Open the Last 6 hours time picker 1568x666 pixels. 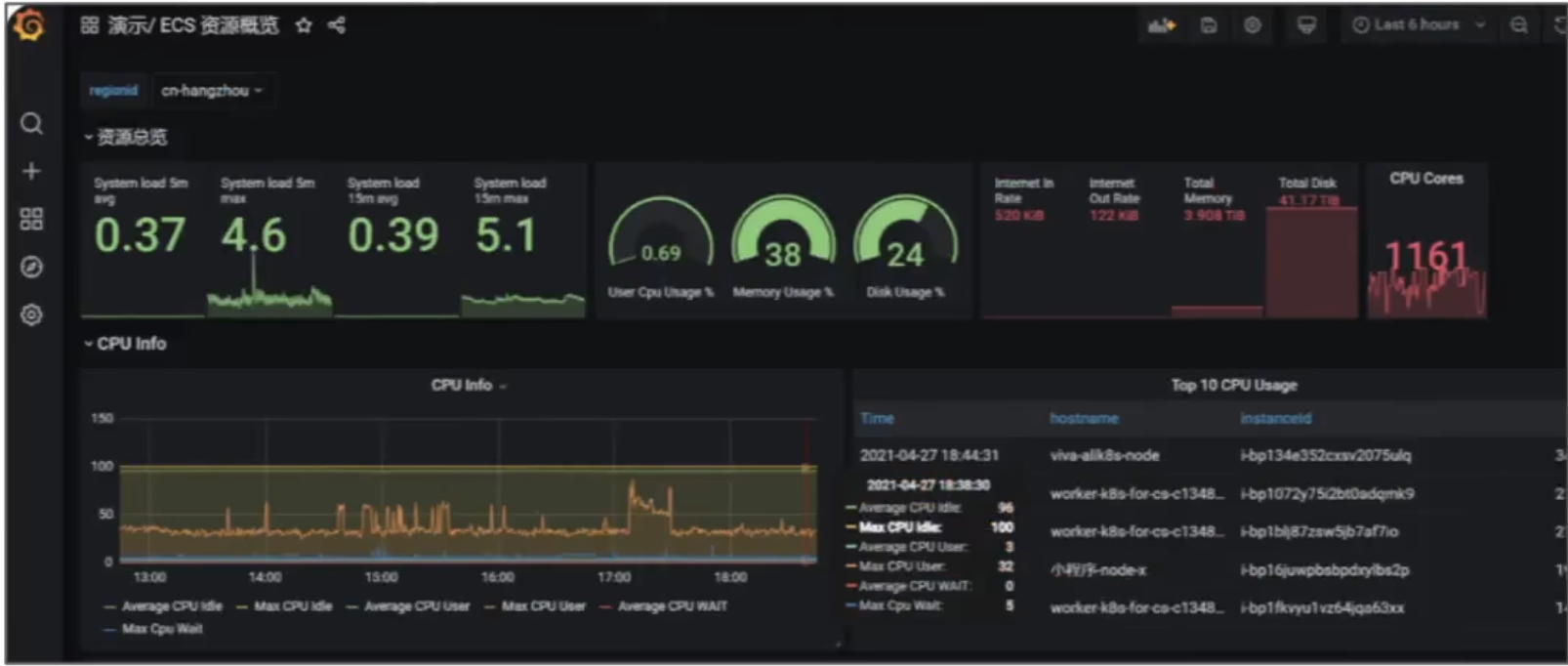1417,25
